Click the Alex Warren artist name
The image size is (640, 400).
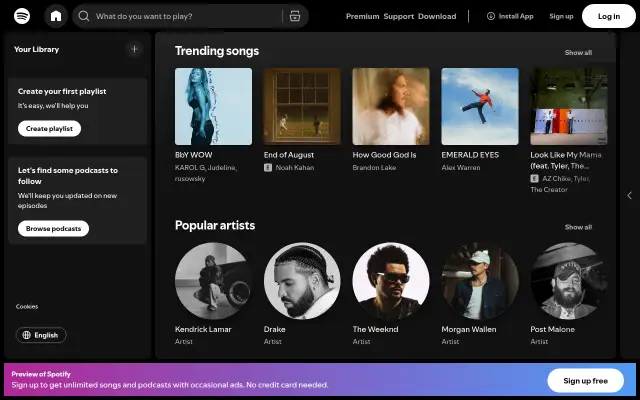coord(461,167)
